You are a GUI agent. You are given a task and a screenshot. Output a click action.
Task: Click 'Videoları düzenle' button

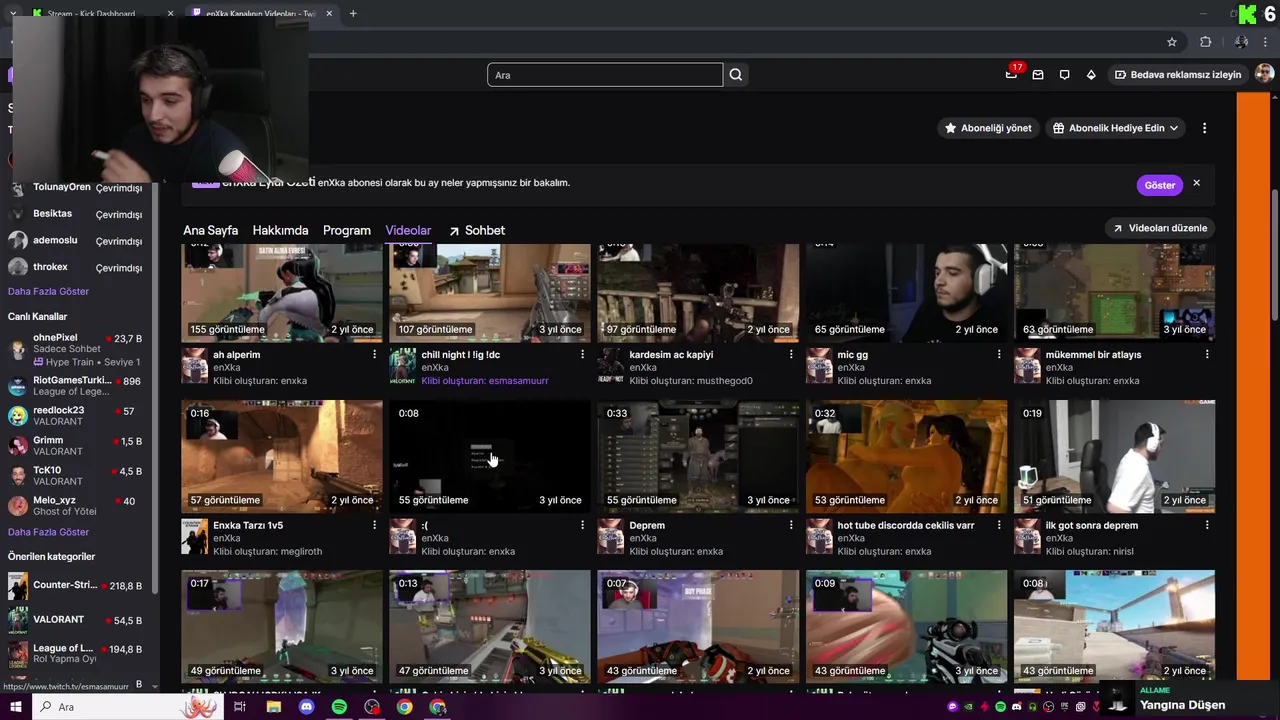tap(1159, 228)
